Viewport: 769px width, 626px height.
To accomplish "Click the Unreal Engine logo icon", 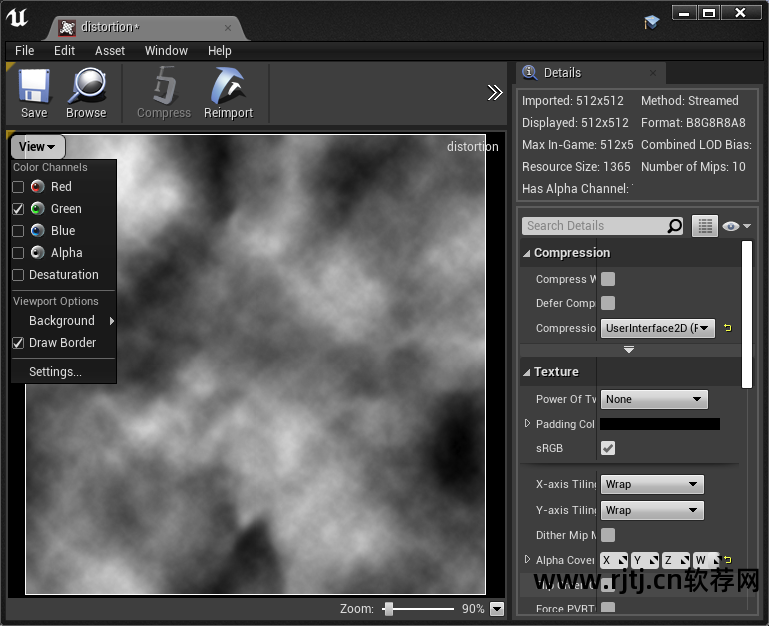I will point(17,18).
